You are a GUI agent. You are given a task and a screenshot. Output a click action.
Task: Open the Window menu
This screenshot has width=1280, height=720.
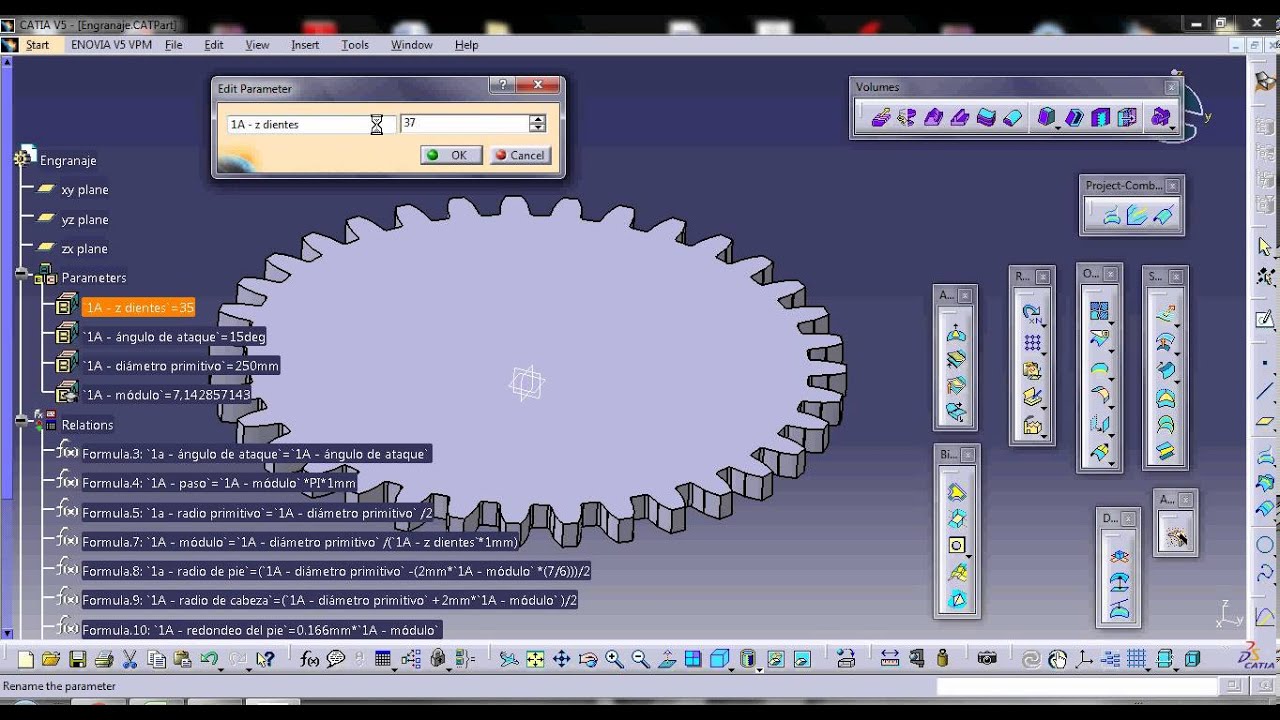point(411,45)
